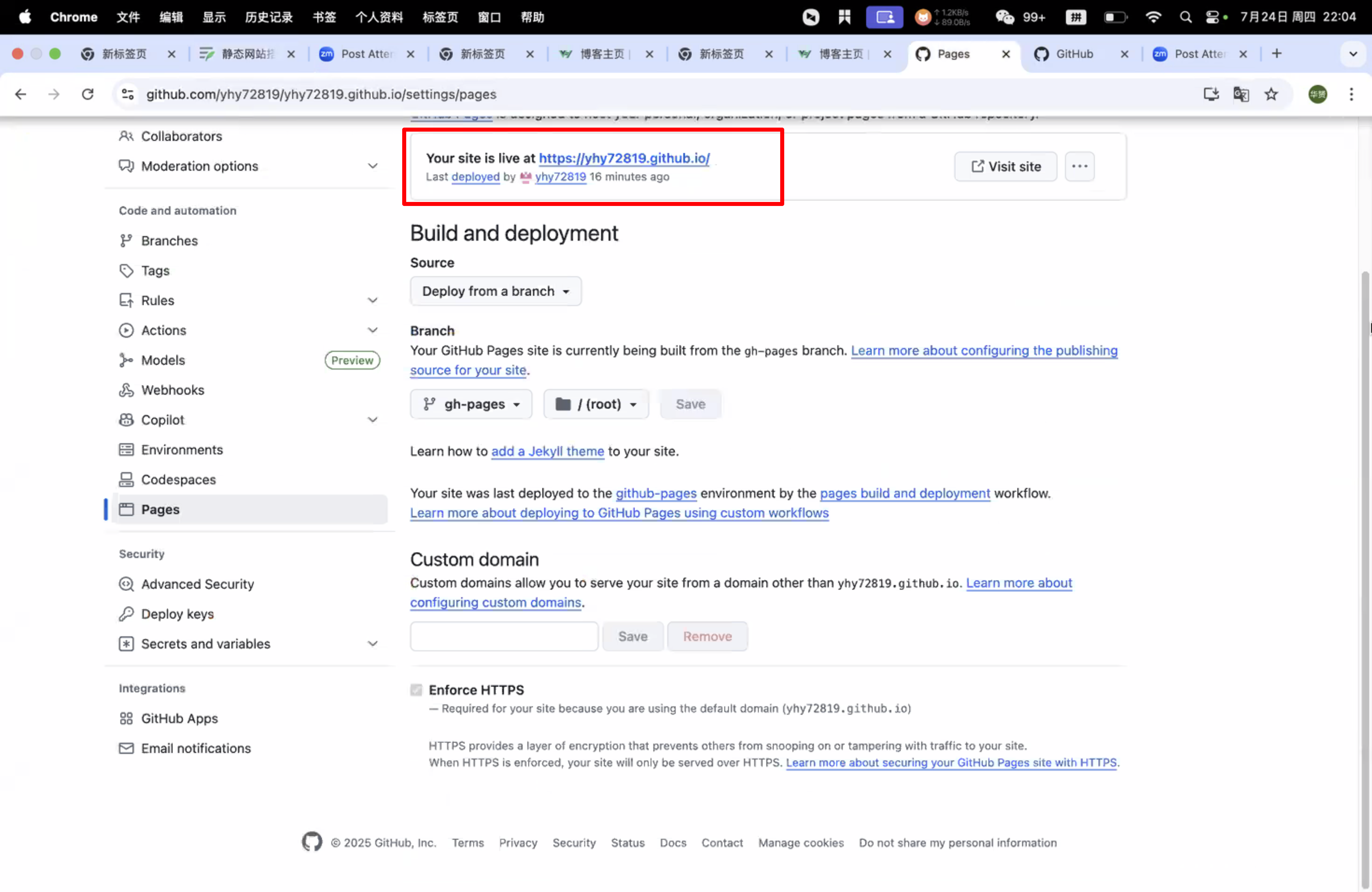This screenshot has width=1372, height=892.
Task: Bookmark this page with the star icon
Action: pos(1271,94)
